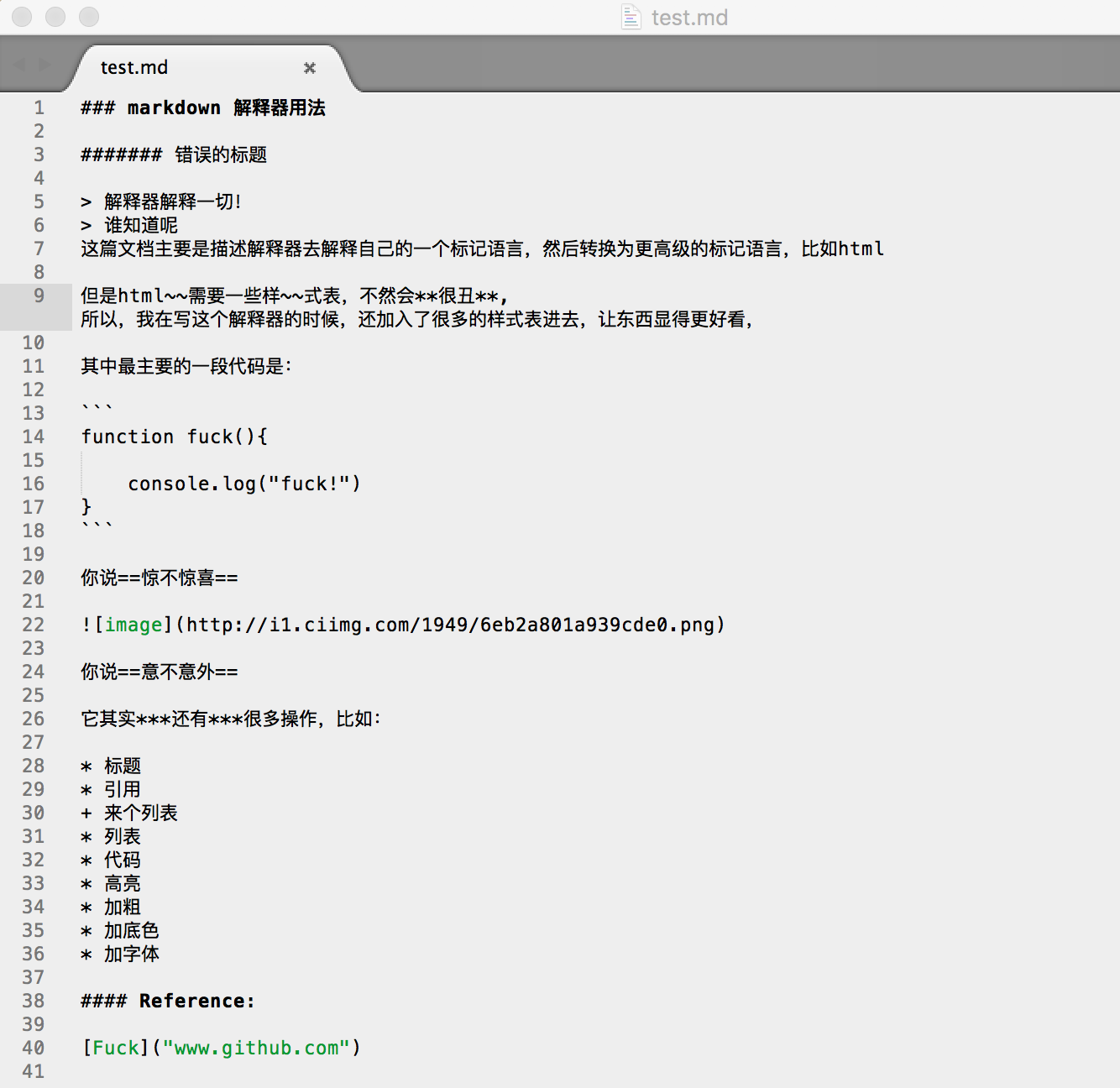The width and height of the screenshot is (1120, 1088).
Task: Click the closing code fence on line 18
Action: (97, 527)
